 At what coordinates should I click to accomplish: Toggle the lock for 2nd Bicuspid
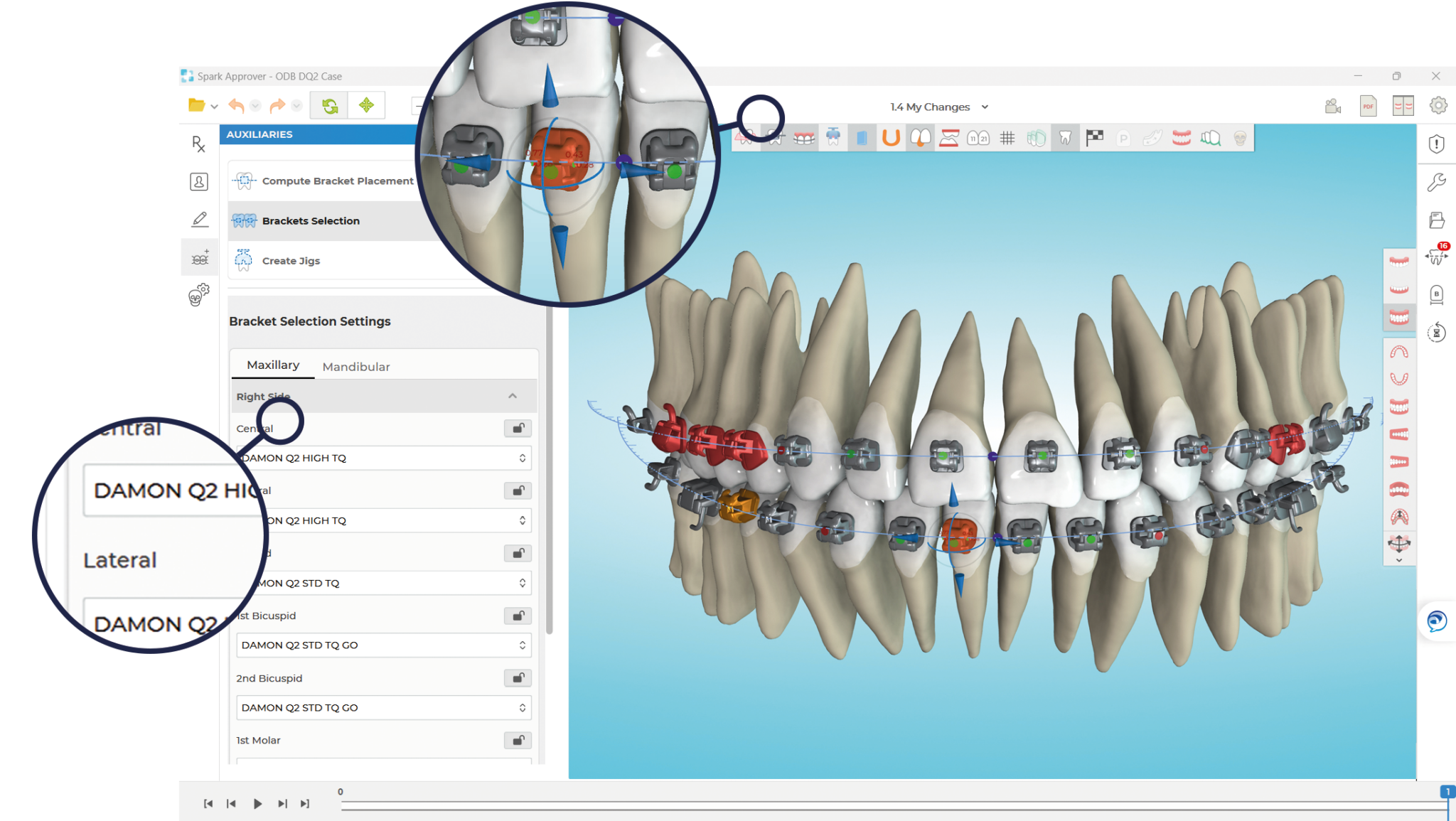point(518,678)
